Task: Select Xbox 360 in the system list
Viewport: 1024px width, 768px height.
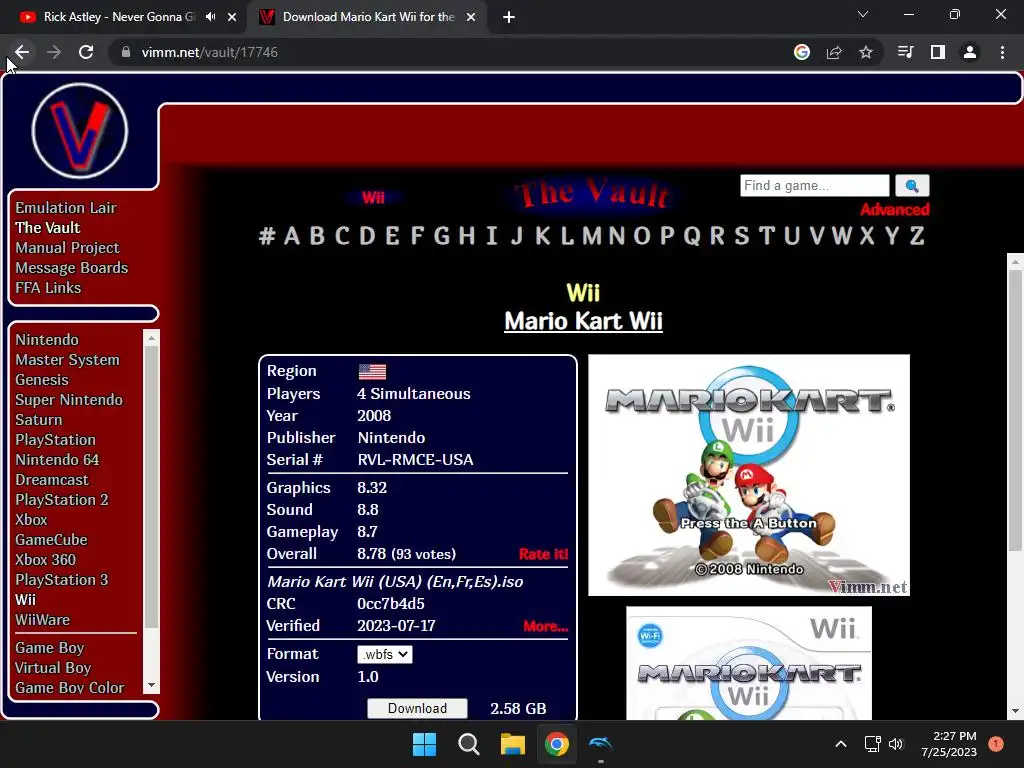Action: tap(46, 560)
